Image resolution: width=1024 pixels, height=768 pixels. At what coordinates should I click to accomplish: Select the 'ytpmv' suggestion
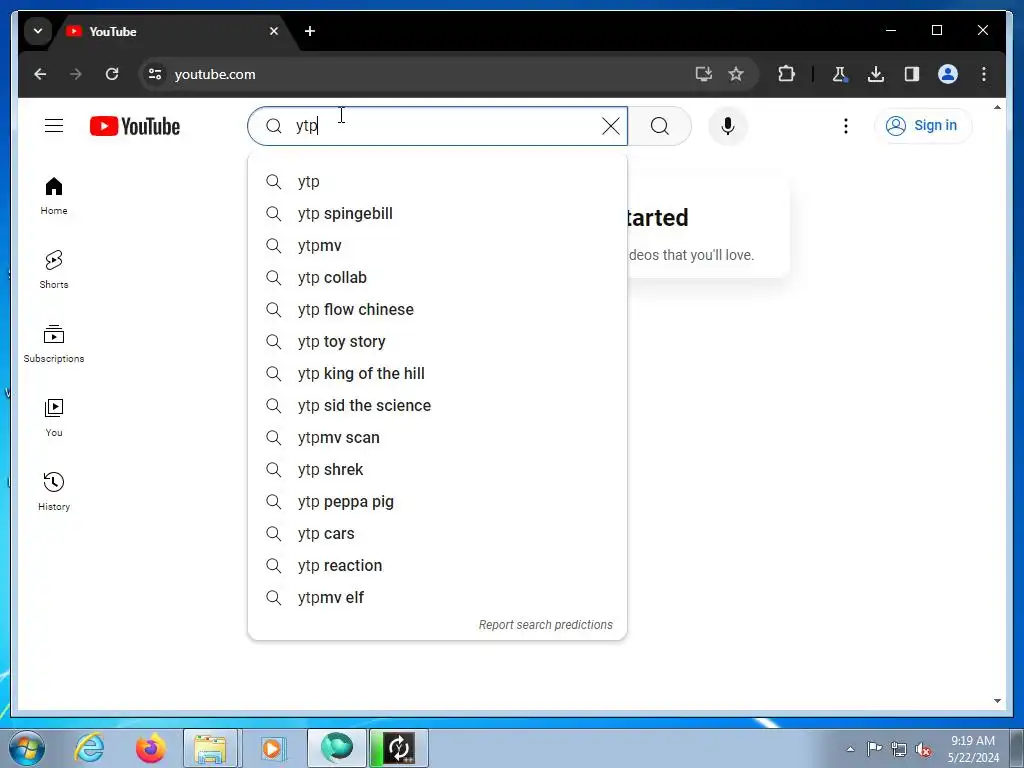click(437, 246)
